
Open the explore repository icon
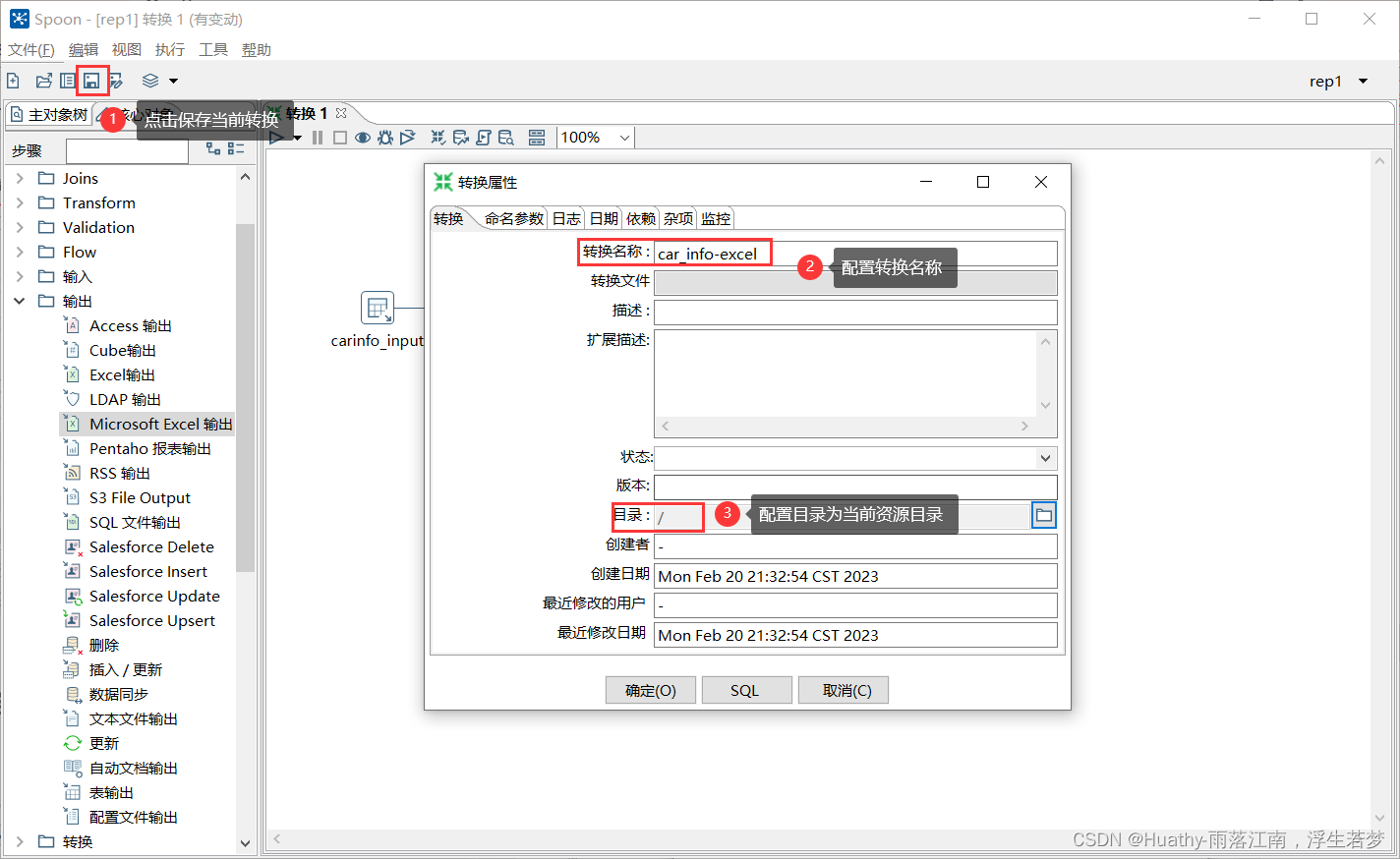67,81
